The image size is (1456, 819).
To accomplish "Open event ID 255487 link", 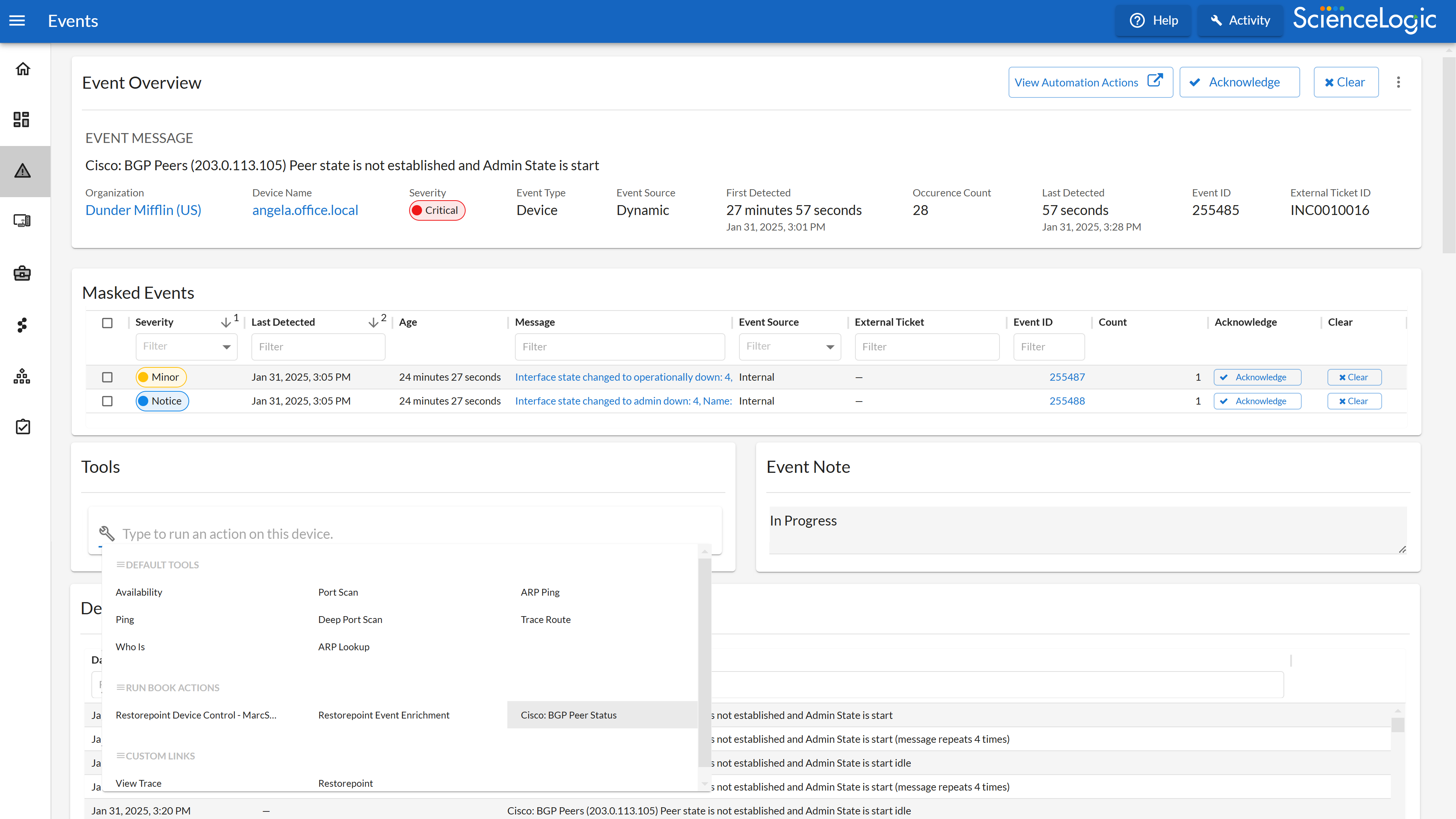I will coord(1067,377).
